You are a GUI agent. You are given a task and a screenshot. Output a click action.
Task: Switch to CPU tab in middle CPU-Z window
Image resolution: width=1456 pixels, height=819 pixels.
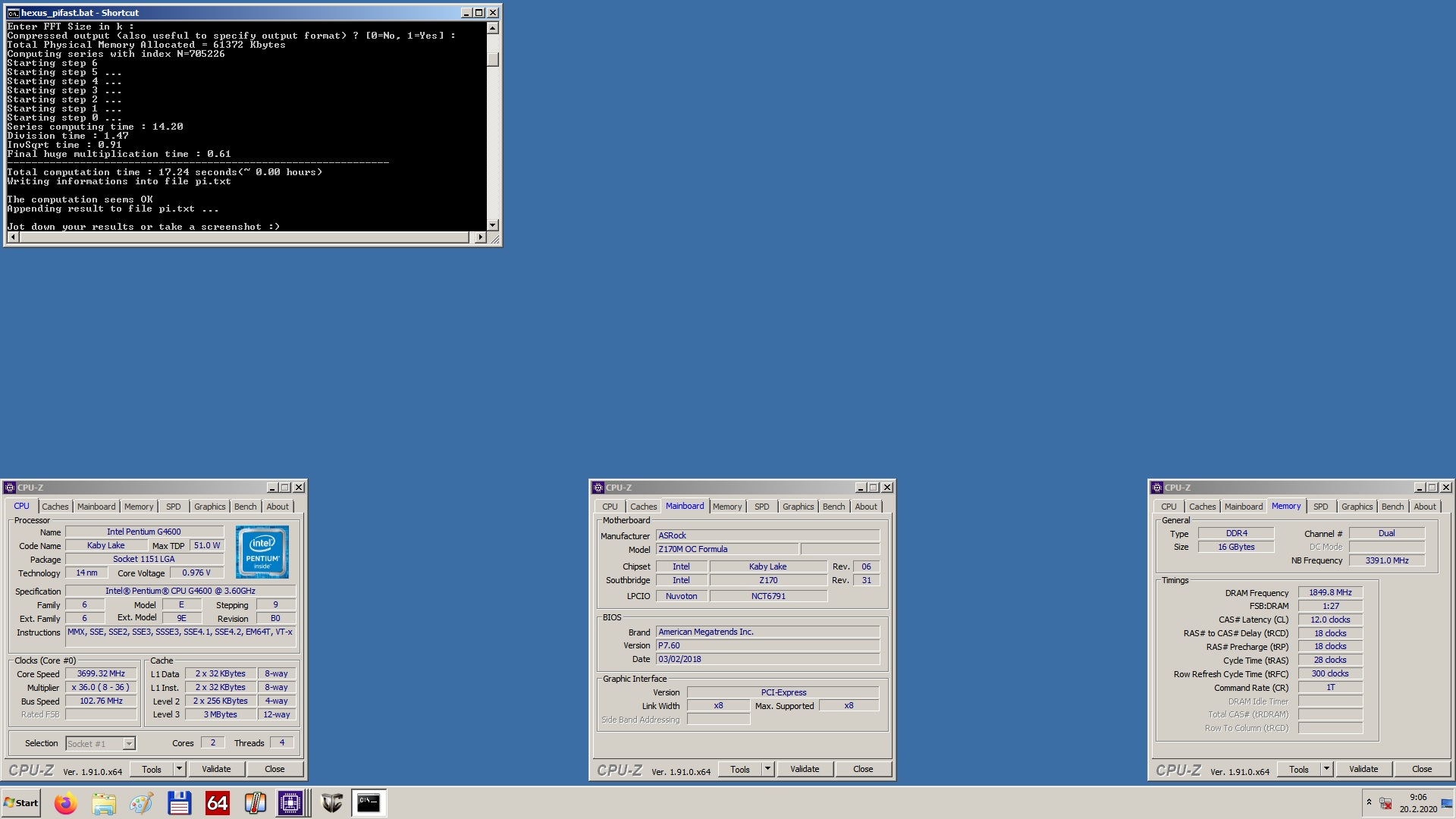pyautogui.click(x=610, y=507)
